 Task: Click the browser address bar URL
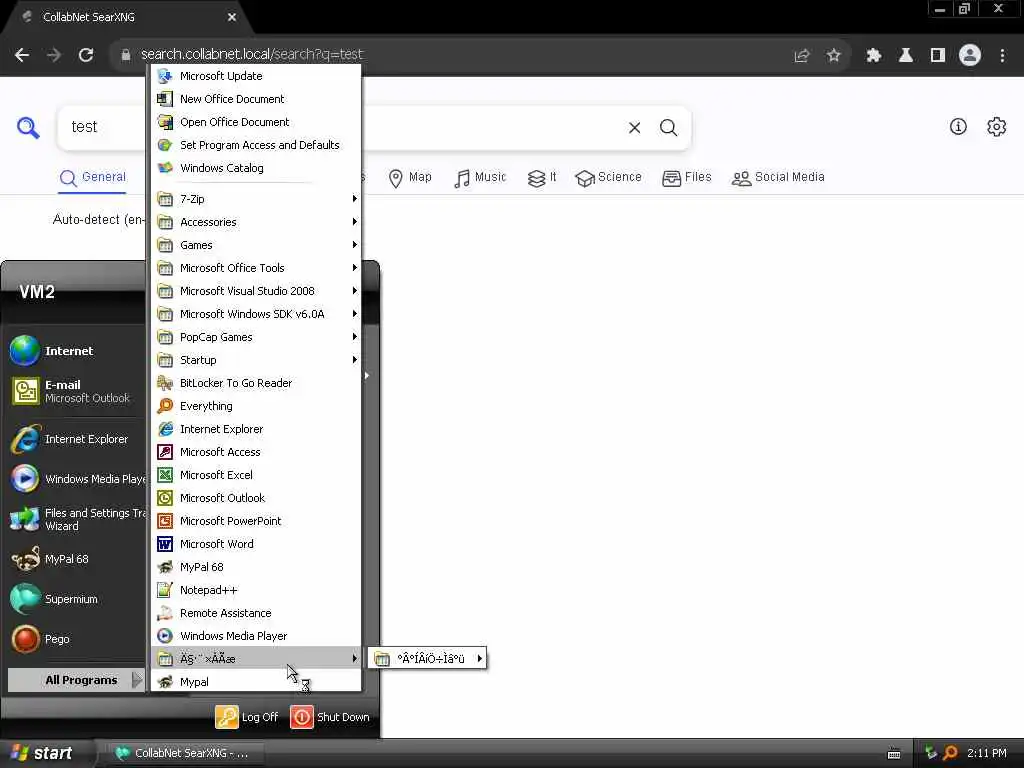coord(251,54)
